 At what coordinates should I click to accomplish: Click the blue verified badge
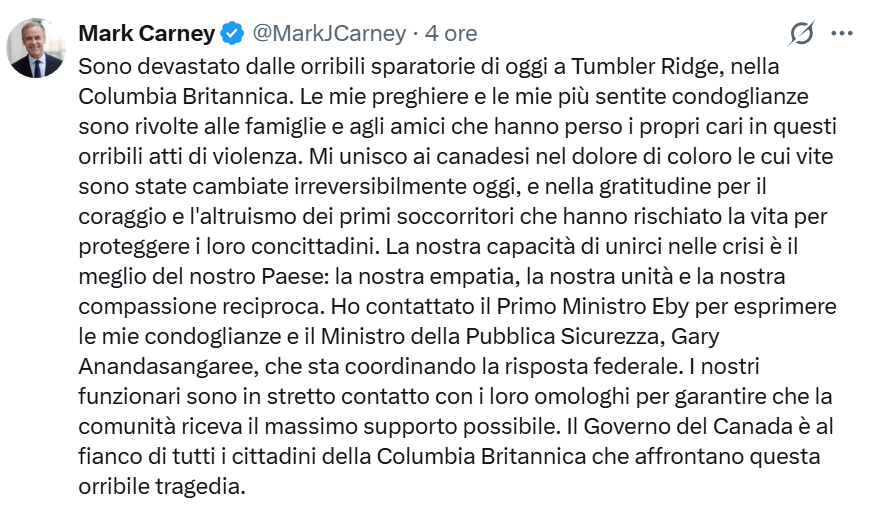tap(232, 34)
